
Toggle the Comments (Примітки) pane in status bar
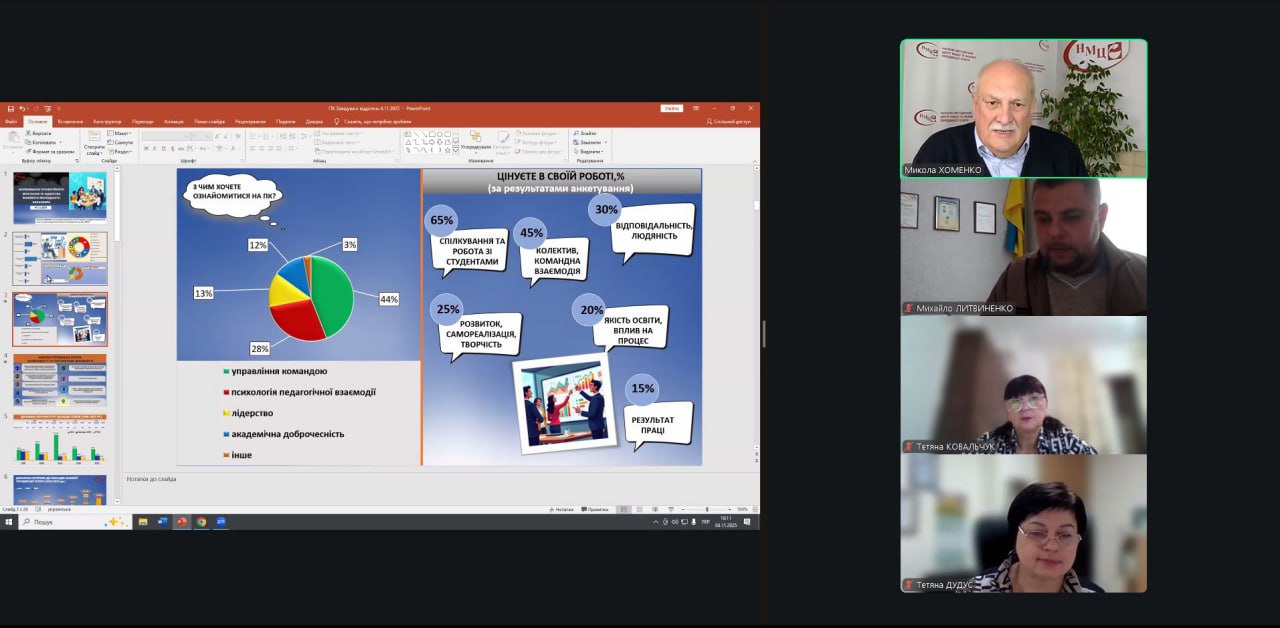coord(598,509)
